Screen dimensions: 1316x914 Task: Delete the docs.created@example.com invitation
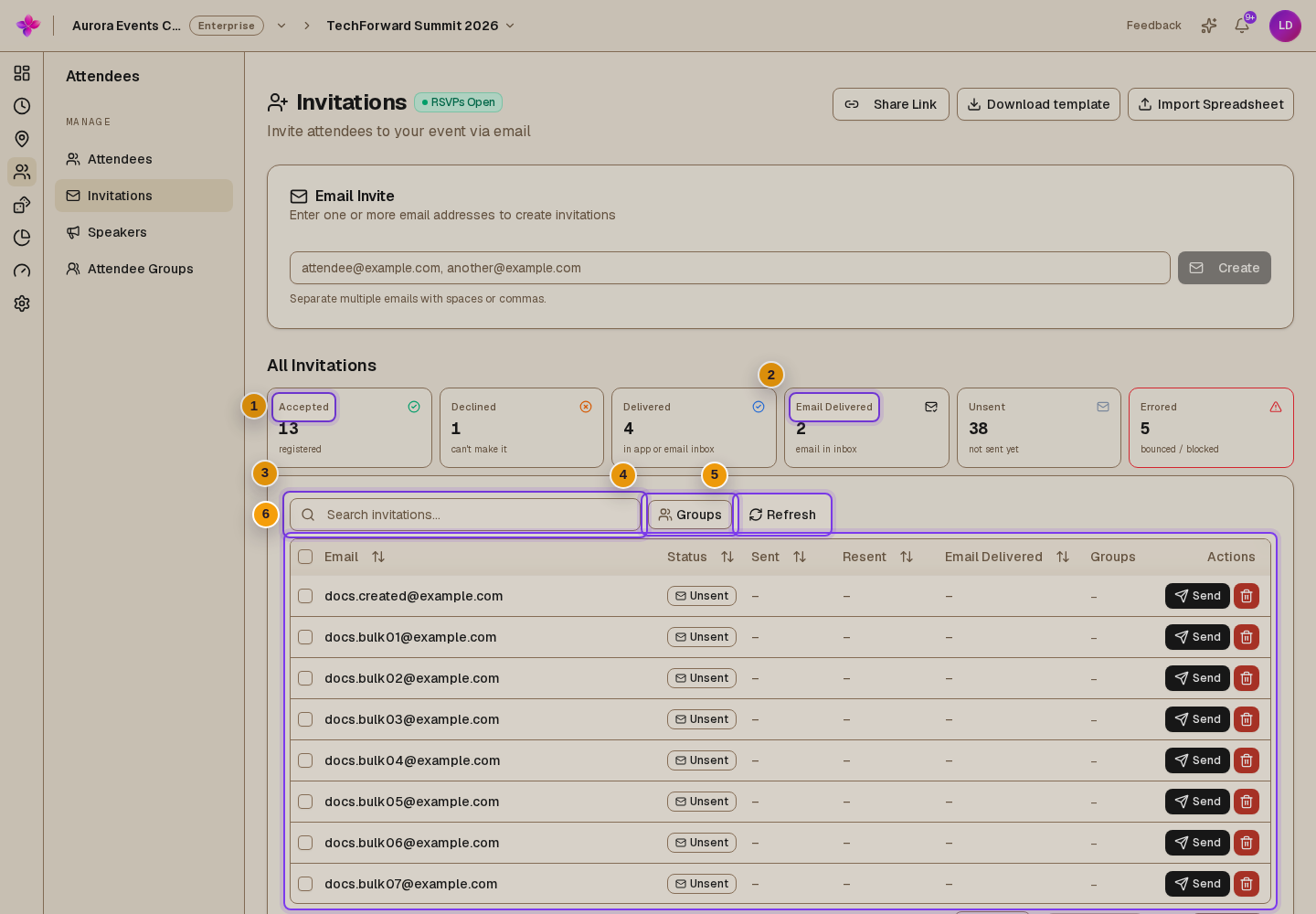click(1247, 596)
